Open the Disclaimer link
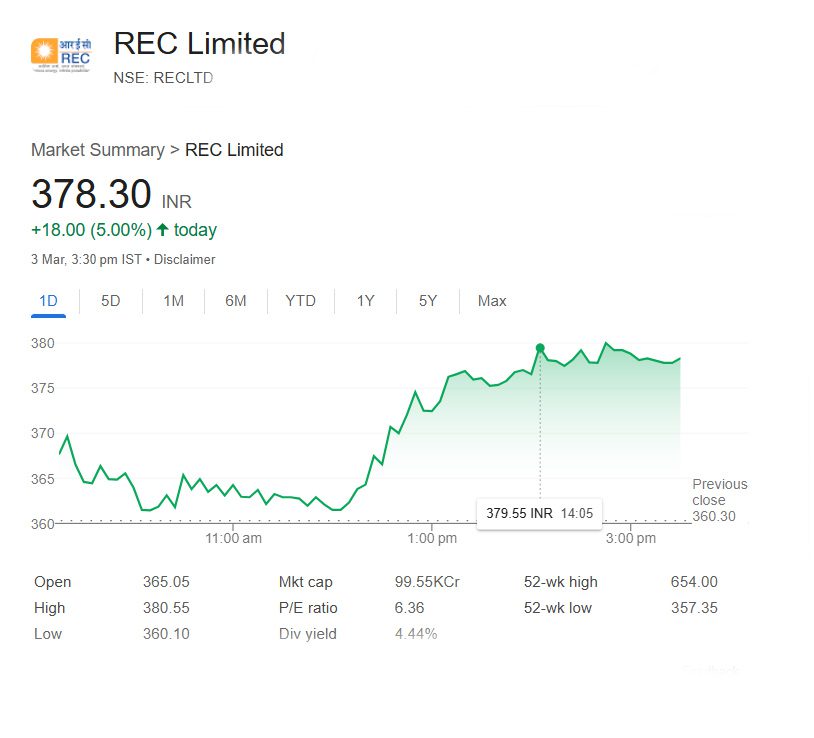The height and width of the screenshot is (738, 814). (x=184, y=259)
